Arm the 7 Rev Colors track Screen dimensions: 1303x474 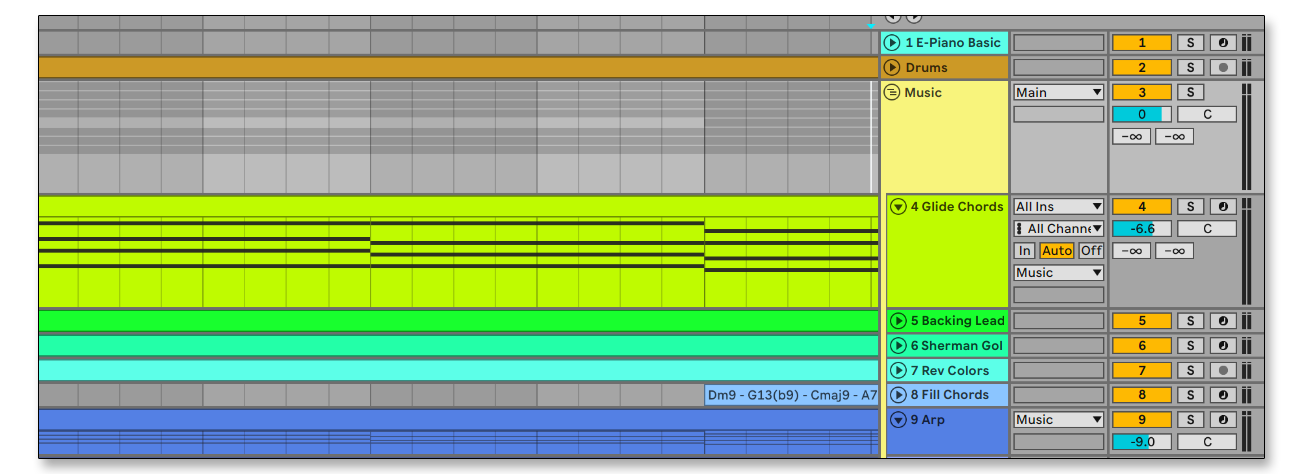(1222, 371)
